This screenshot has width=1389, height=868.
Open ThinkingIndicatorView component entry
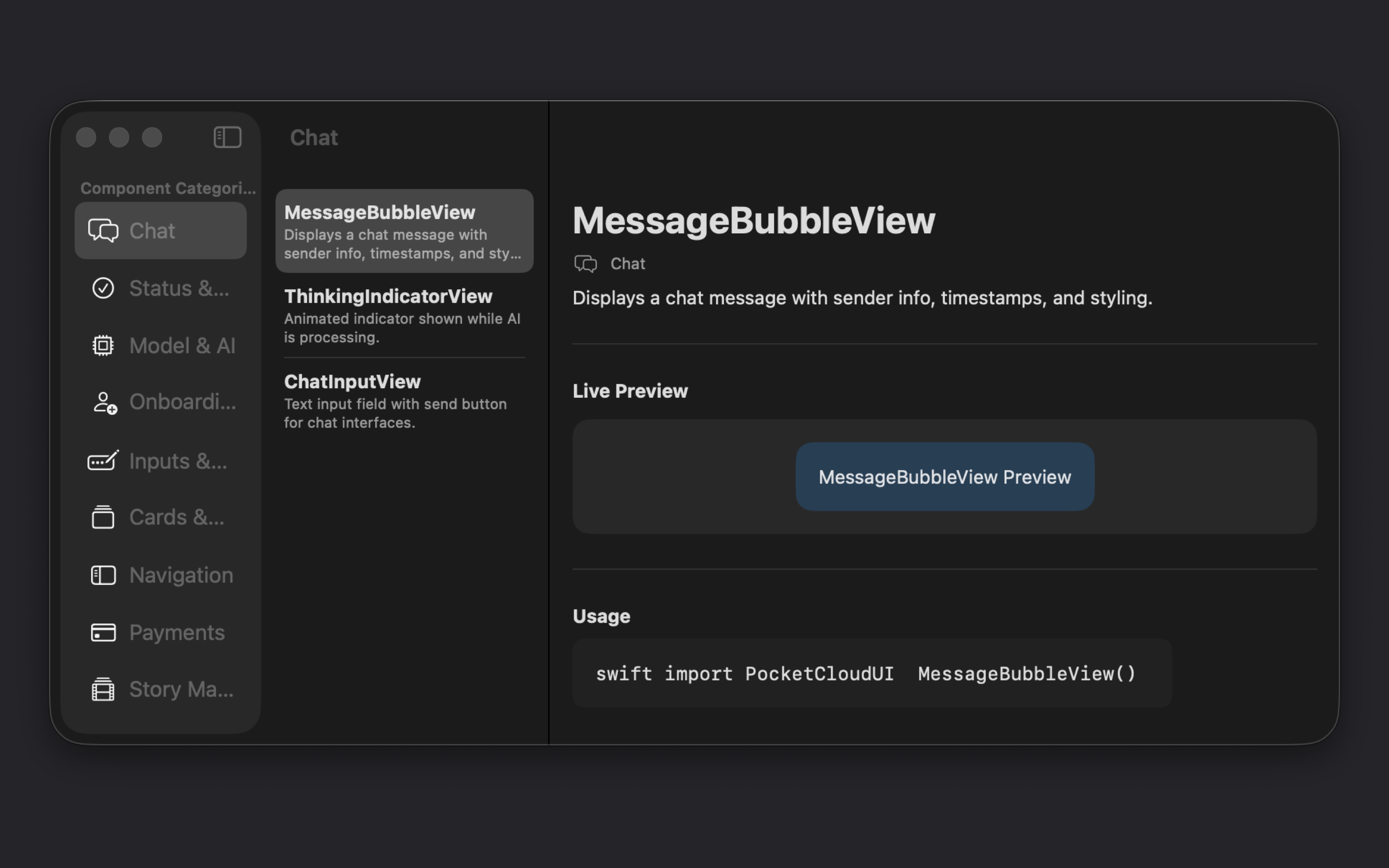[x=405, y=315]
